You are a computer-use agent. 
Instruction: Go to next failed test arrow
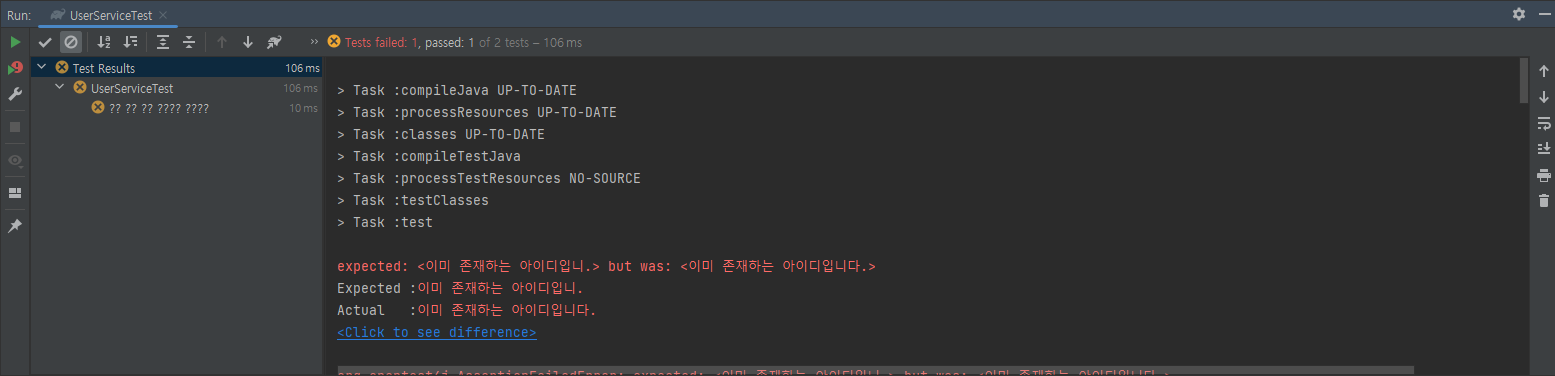248,42
